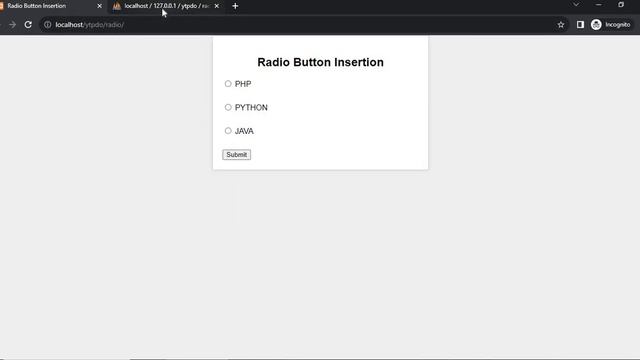
Task: Select the PYTHON radio button
Action: [x=228, y=107]
